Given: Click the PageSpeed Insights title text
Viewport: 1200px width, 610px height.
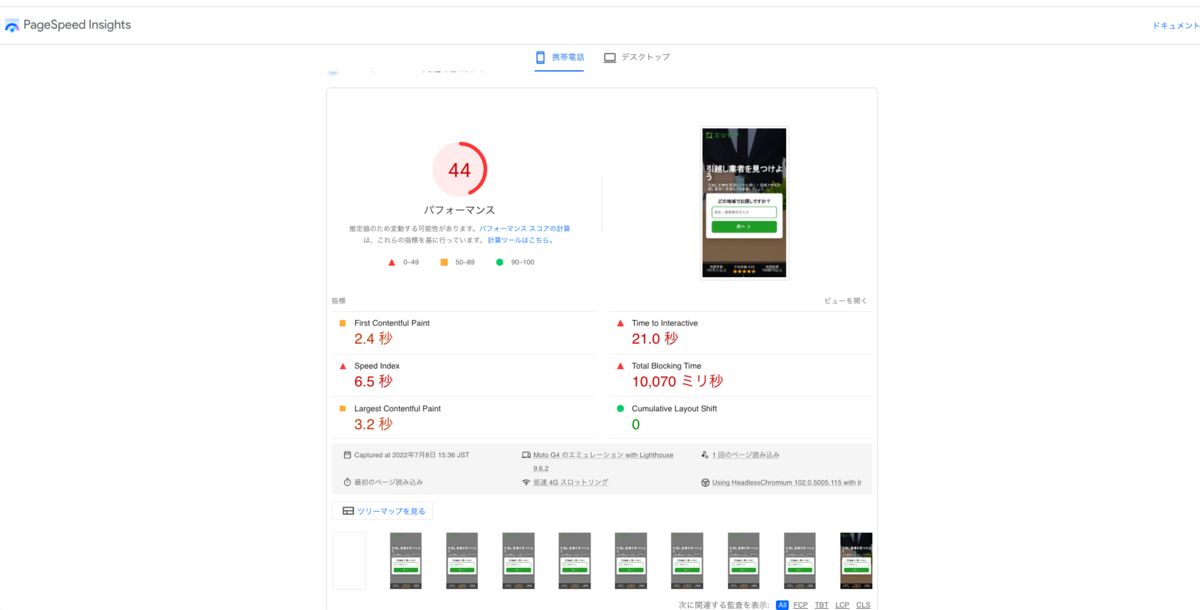Looking at the screenshot, I should coord(77,25).
